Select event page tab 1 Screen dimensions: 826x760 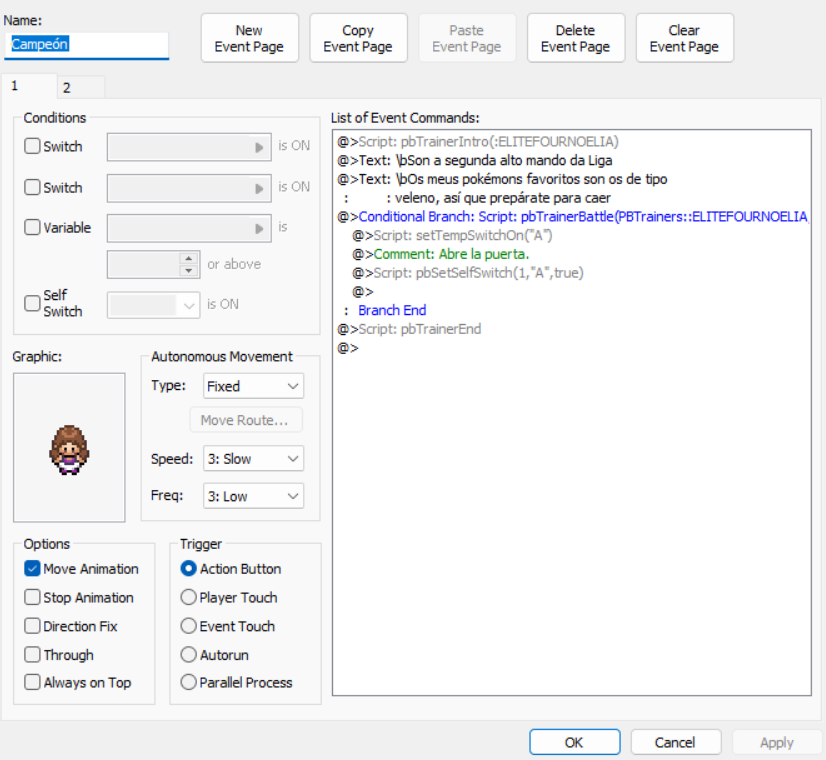pos(16,87)
